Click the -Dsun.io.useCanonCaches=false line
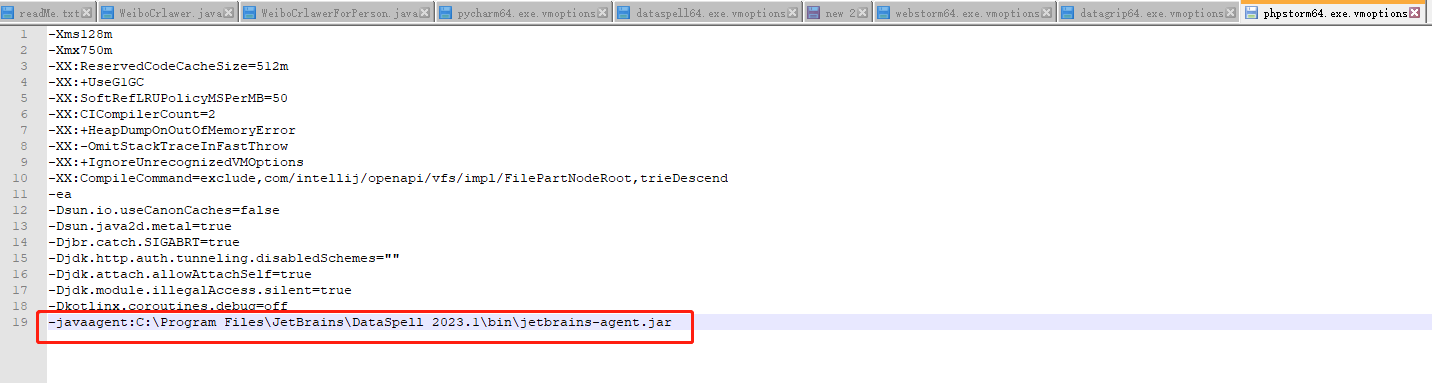 tap(164, 210)
